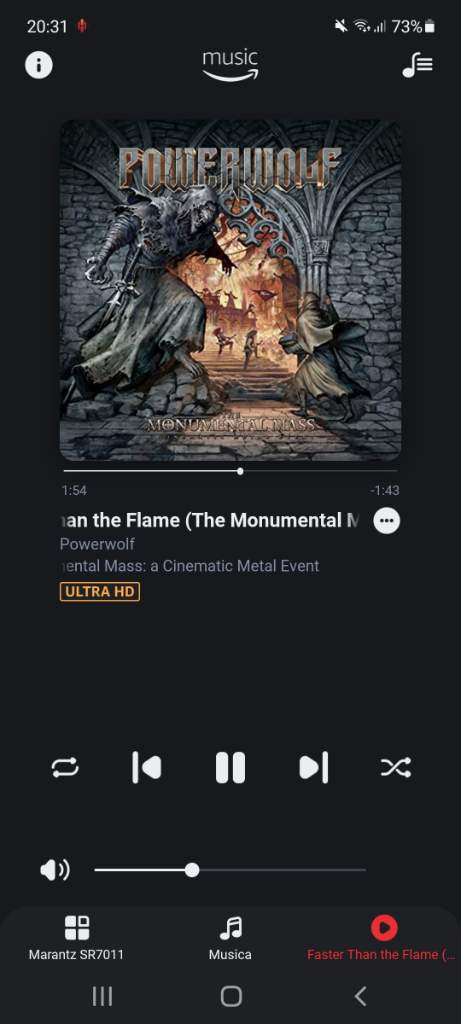Skip to the next track
This screenshot has height=1024, width=461.
pyautogui.click(x=313, y=767)
